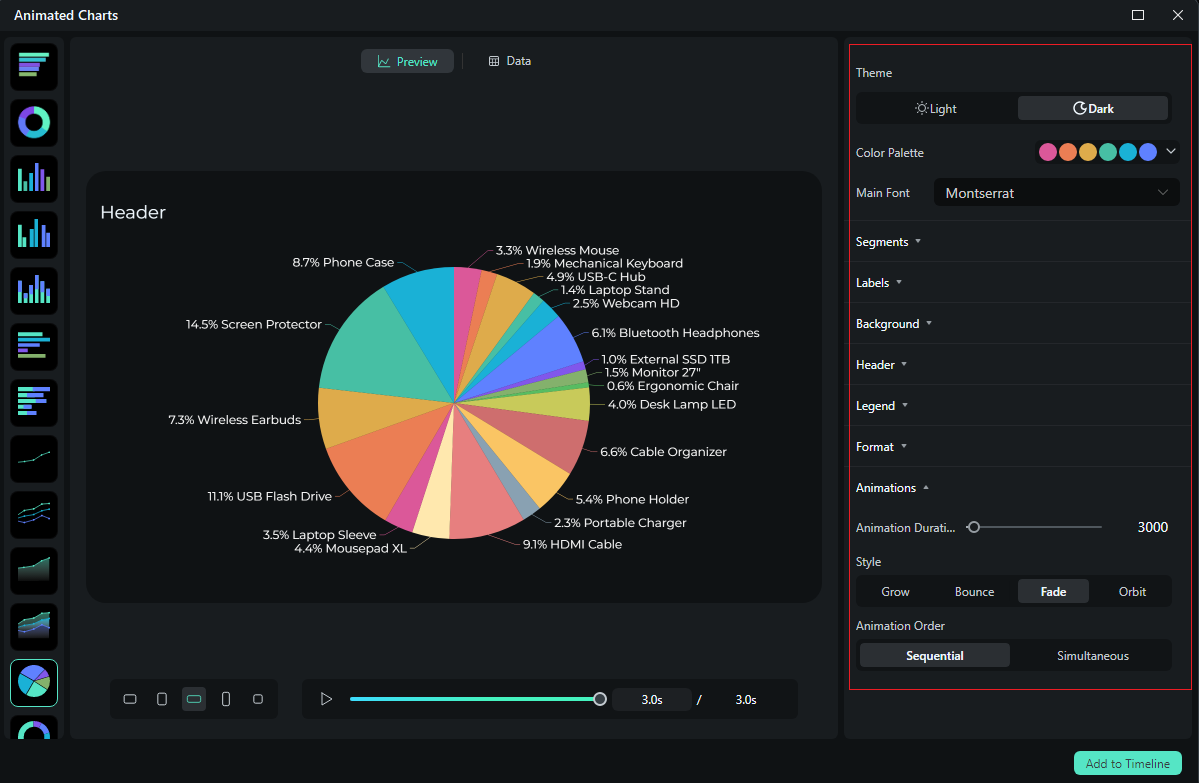The image size is (1199, 783).
Task: Enable the Bounce animation style
Action: [973, 591]
